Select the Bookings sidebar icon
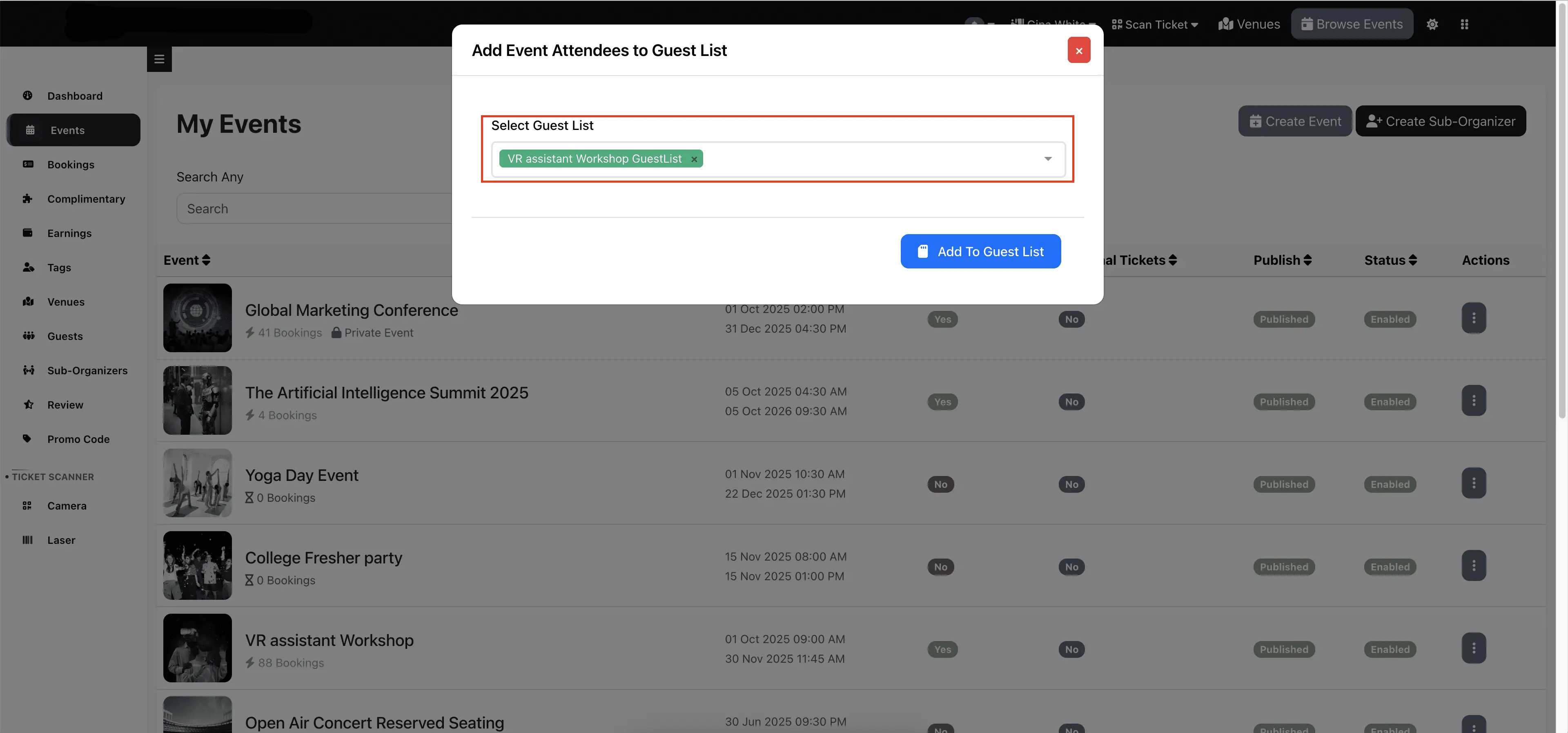The image size is (1568, 733). point(70,164)
